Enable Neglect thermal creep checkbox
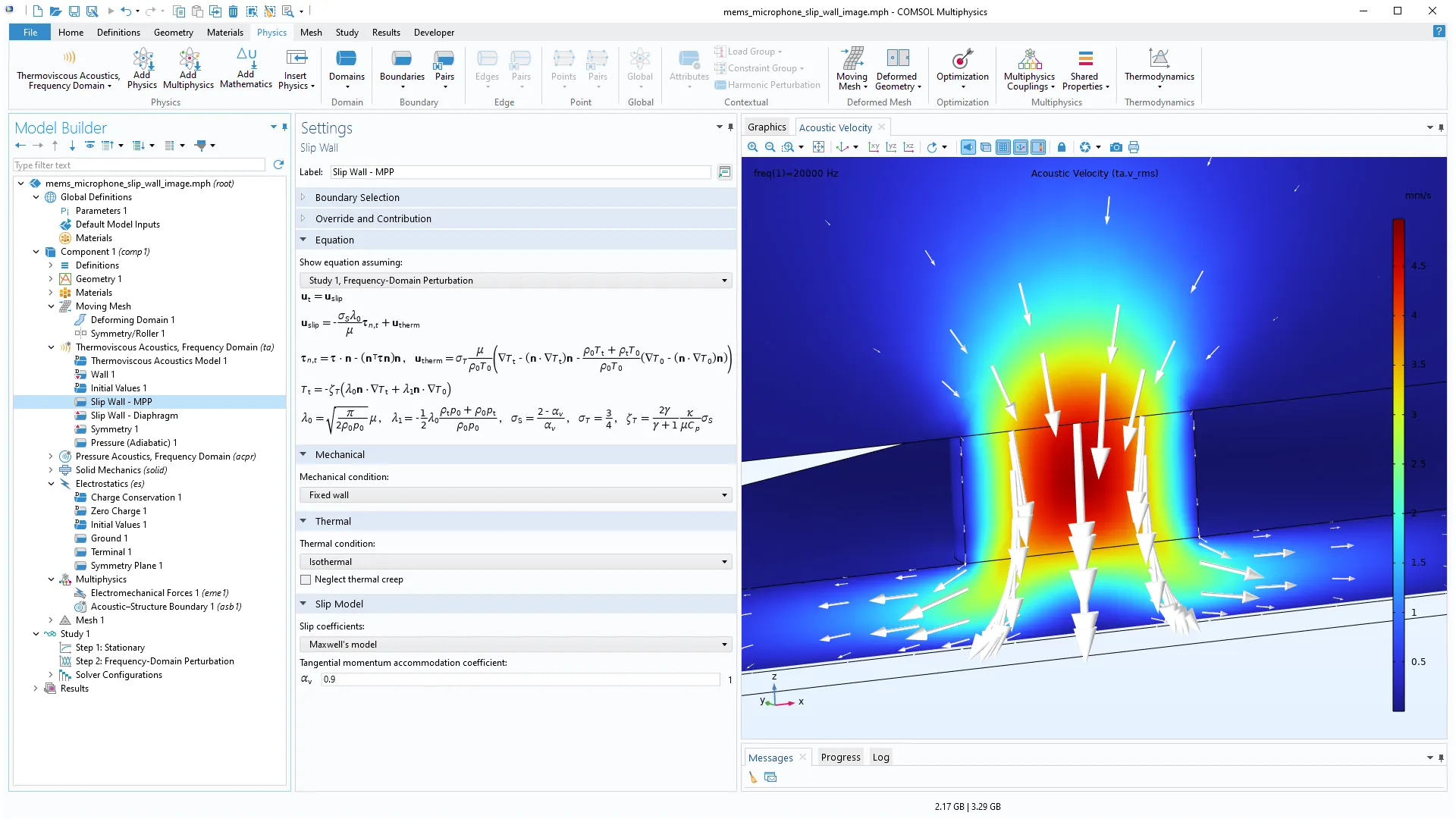 pyautogui.click(x=306, y=579)
